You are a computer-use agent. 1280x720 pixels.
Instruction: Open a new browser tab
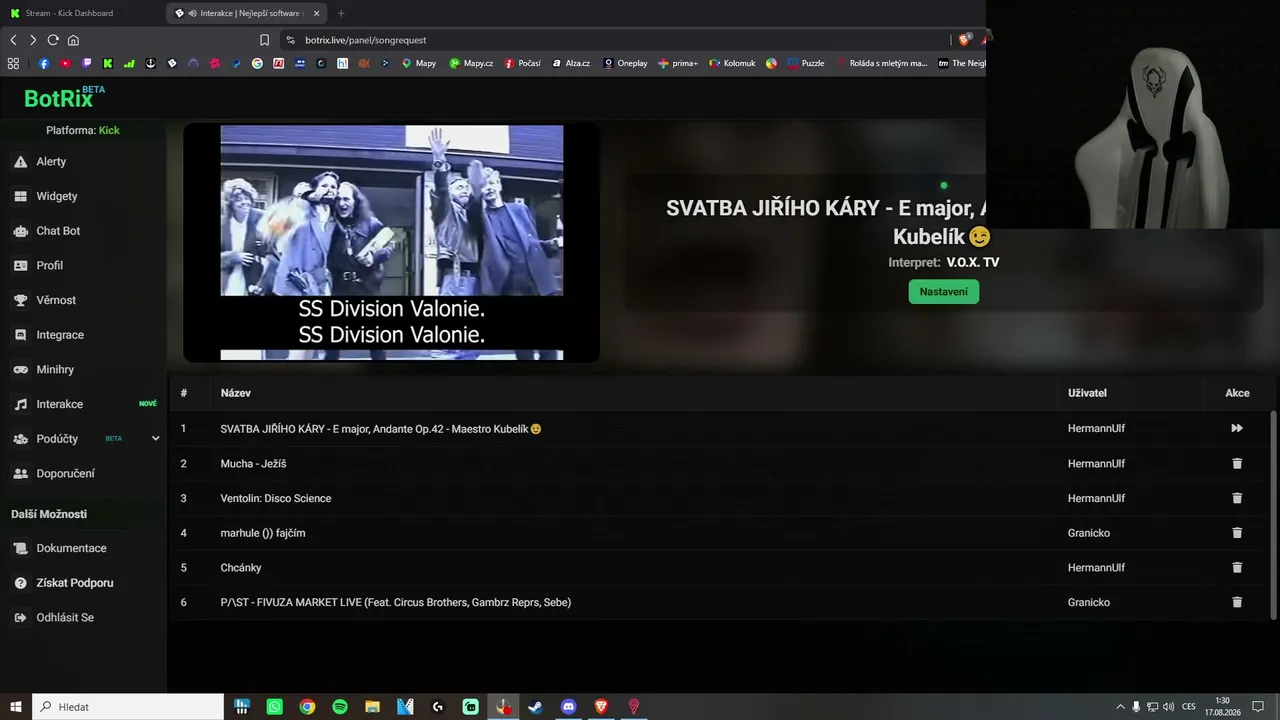pos(341,13)
